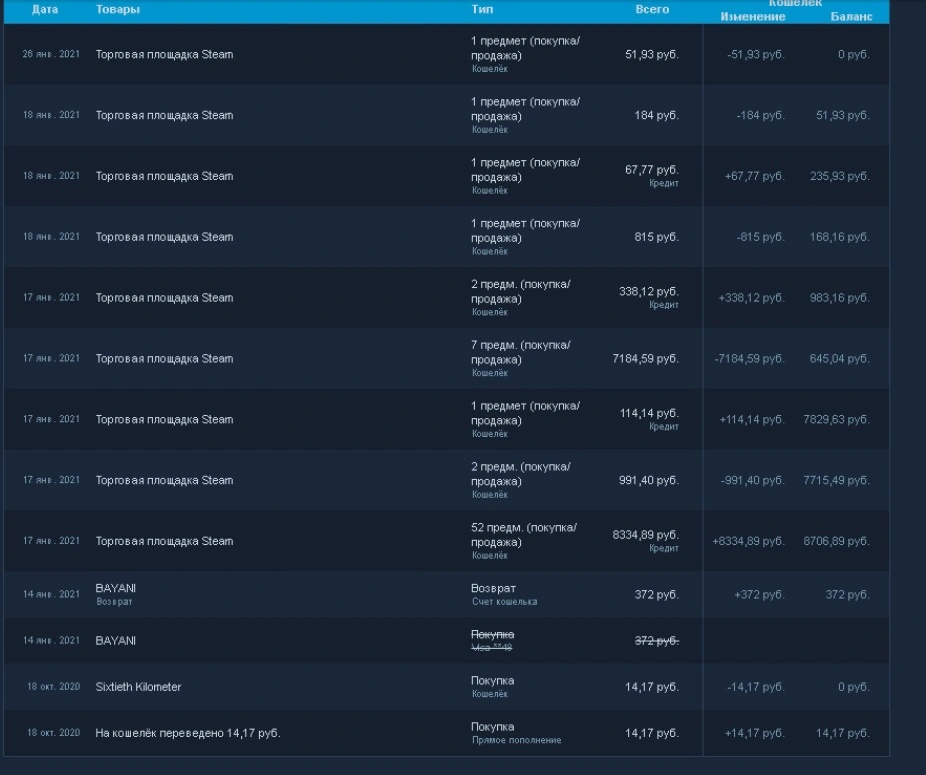Click the struck-through 372 руб. total
This screenshot has height=775, width=926.
(x=657, y=641)
